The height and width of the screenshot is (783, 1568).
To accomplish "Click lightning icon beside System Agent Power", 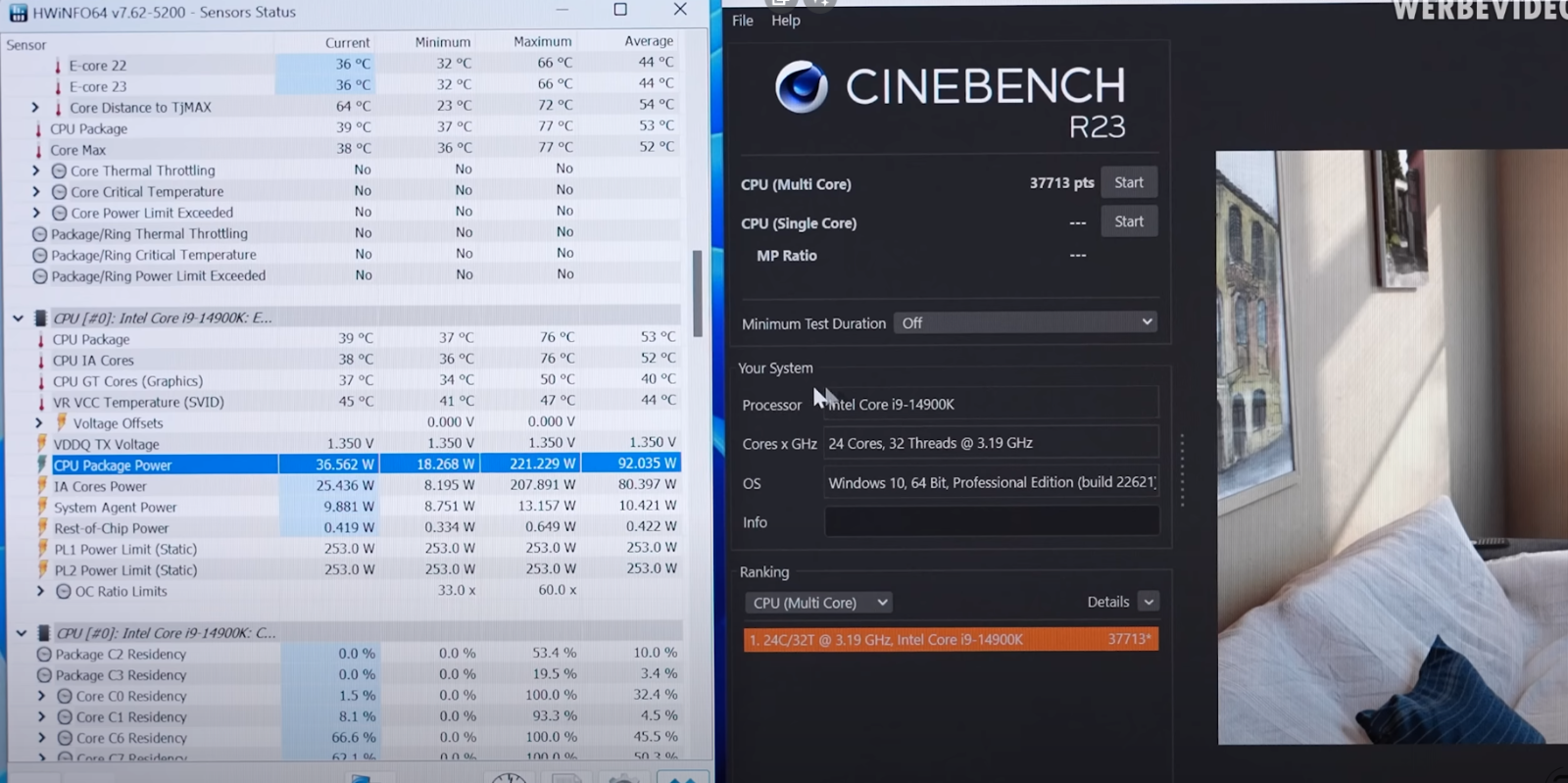I will tap(41, 507).
